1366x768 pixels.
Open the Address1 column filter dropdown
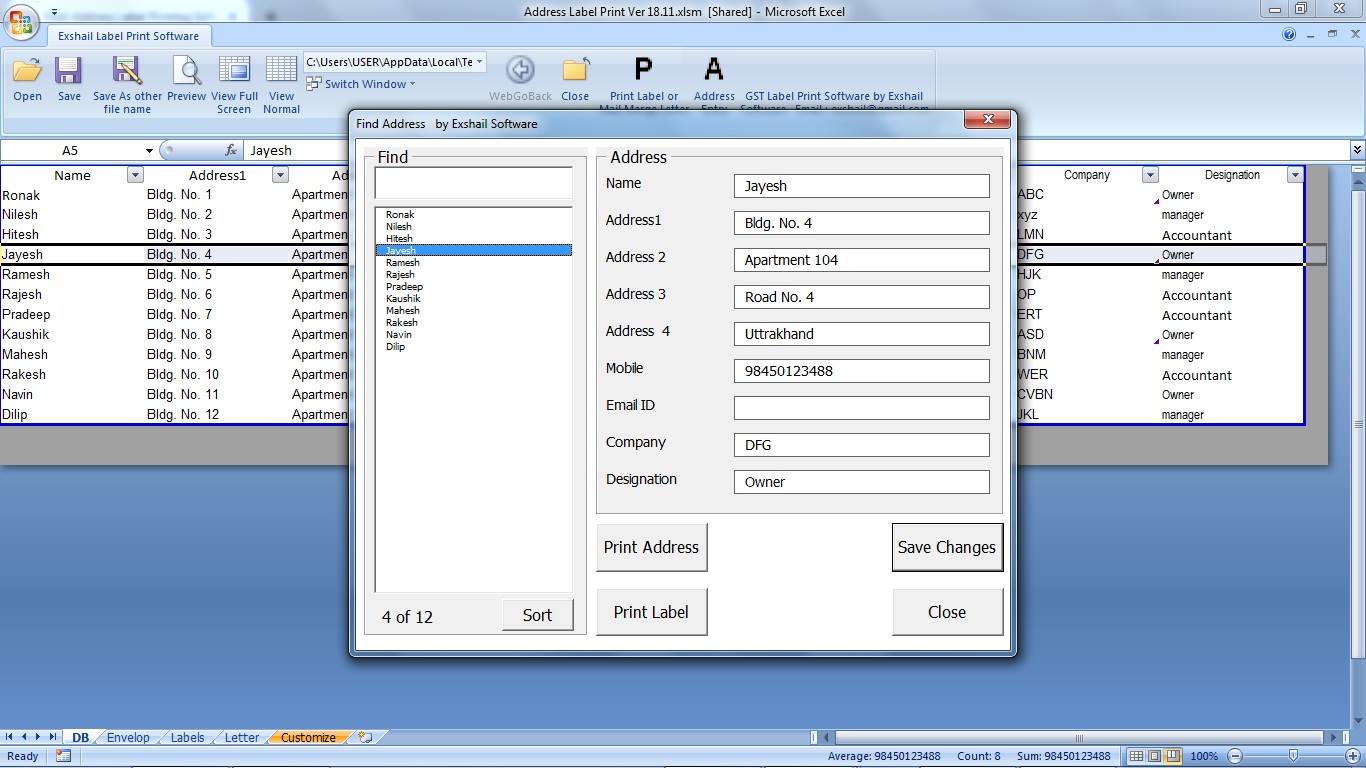280,175
